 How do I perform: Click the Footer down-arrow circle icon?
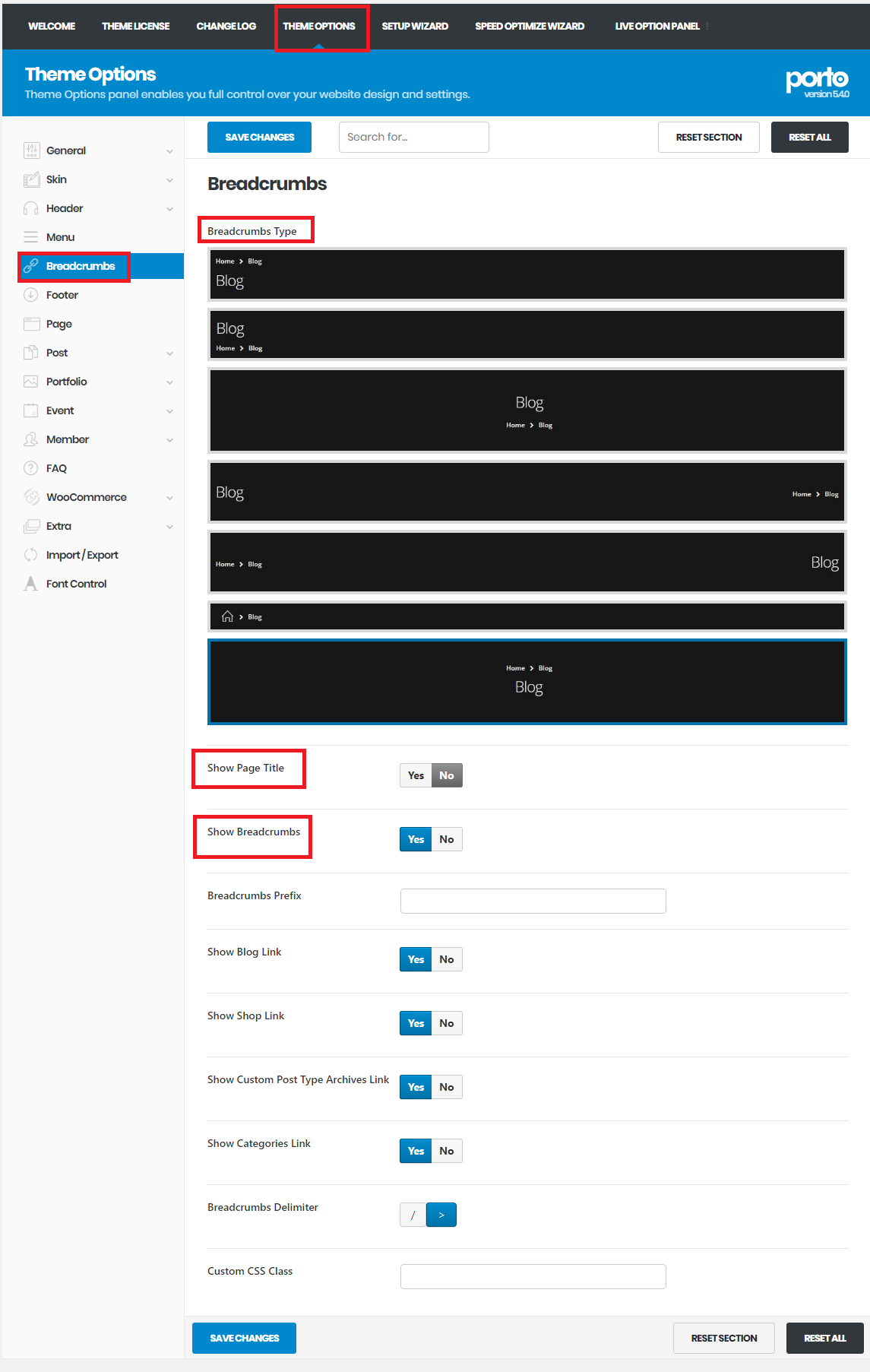[31, 295]
